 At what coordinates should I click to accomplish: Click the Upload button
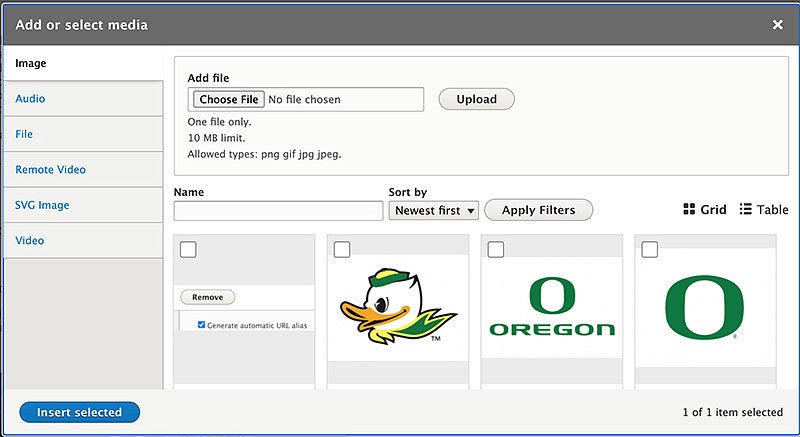tap(477, 99)
